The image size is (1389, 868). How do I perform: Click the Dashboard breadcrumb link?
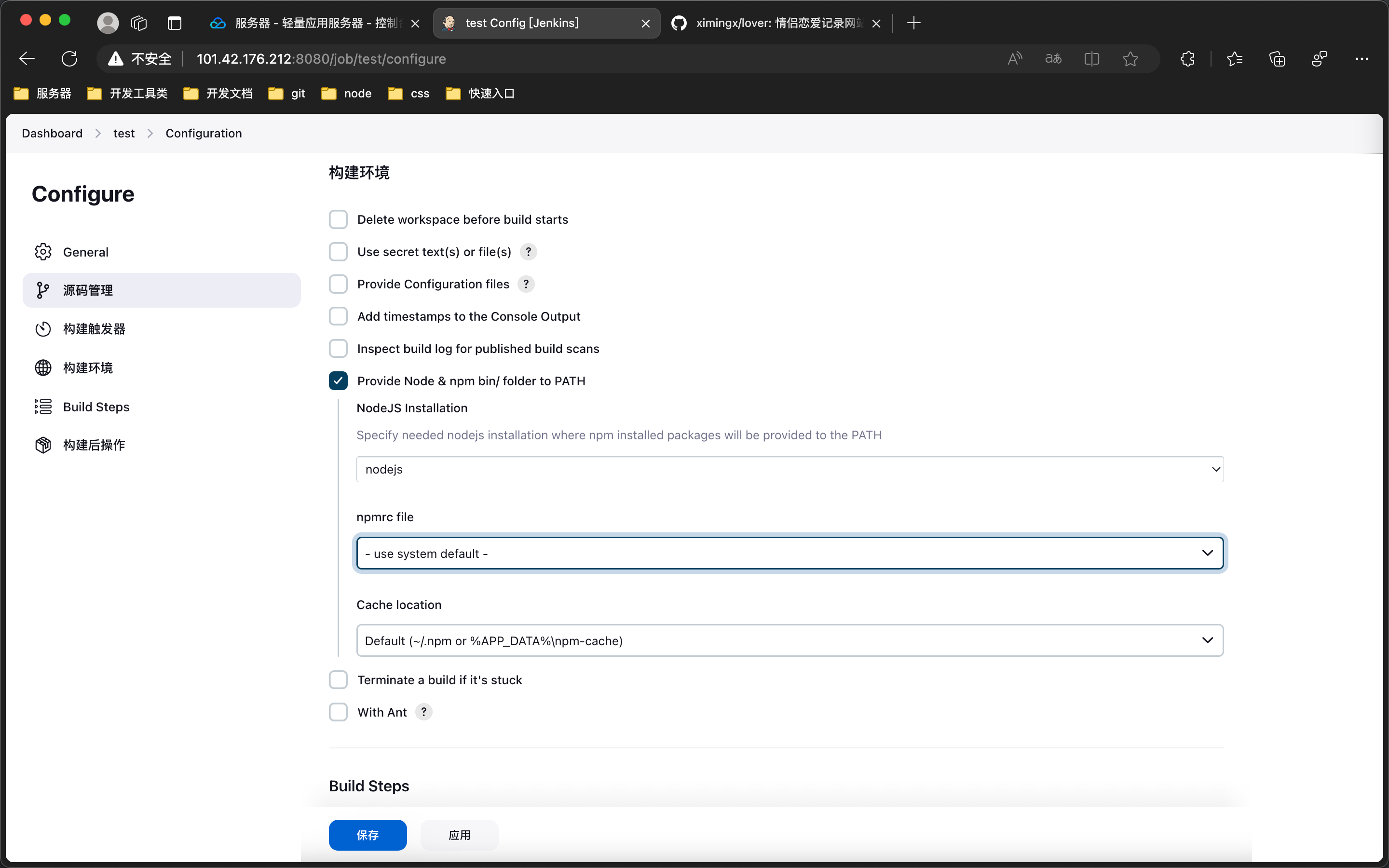click(52, 133)
